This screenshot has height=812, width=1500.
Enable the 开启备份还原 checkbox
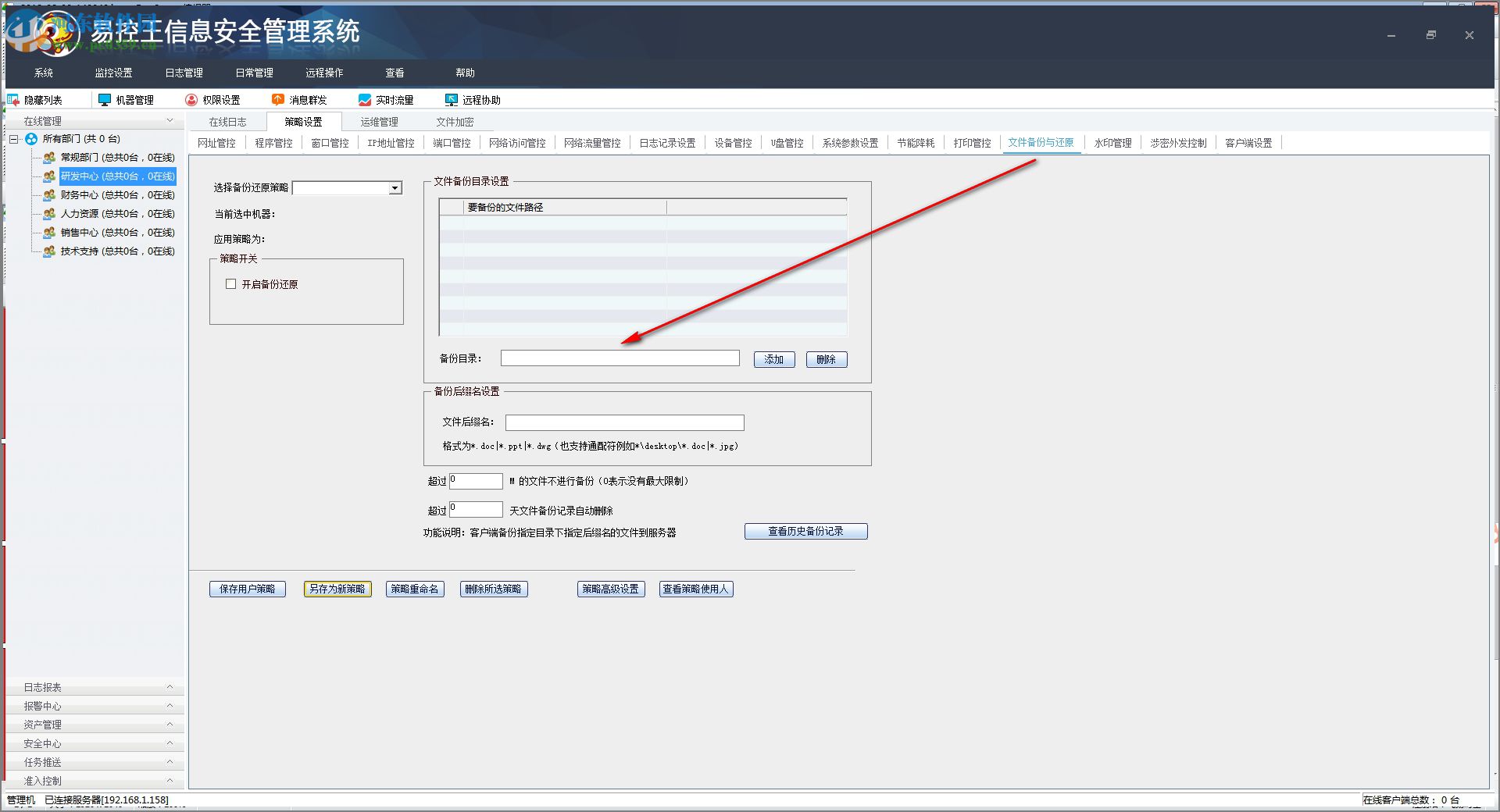(230, 284)
